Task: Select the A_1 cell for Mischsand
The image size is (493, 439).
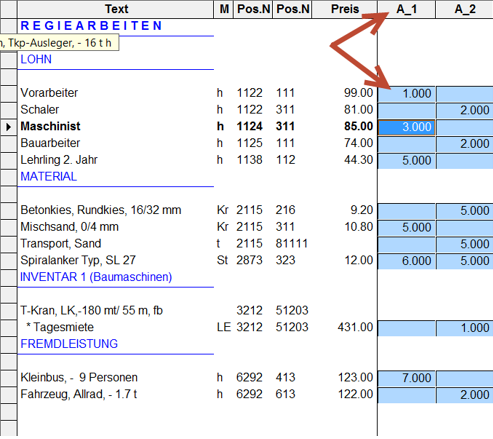Action: click(407, 227)
